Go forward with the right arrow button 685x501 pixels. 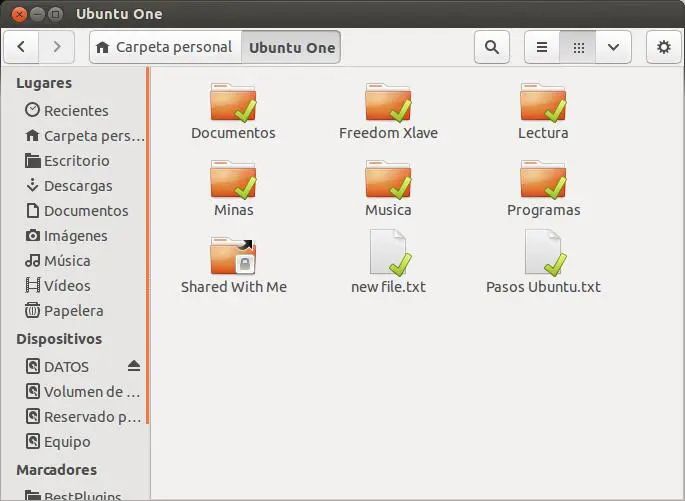57,47
